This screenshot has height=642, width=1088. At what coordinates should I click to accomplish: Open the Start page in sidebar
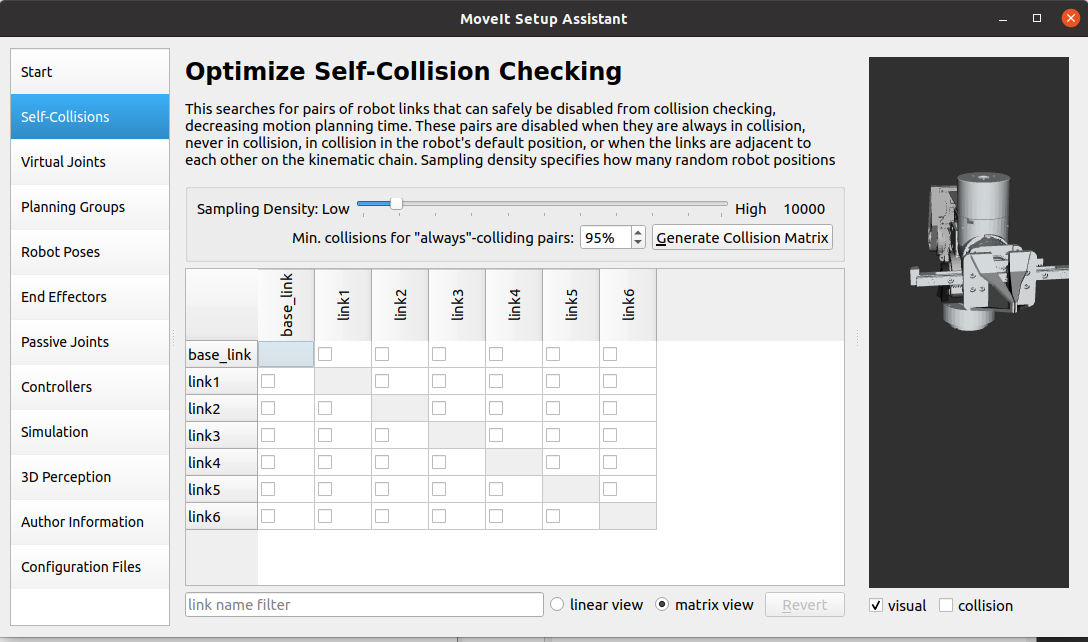90,71
